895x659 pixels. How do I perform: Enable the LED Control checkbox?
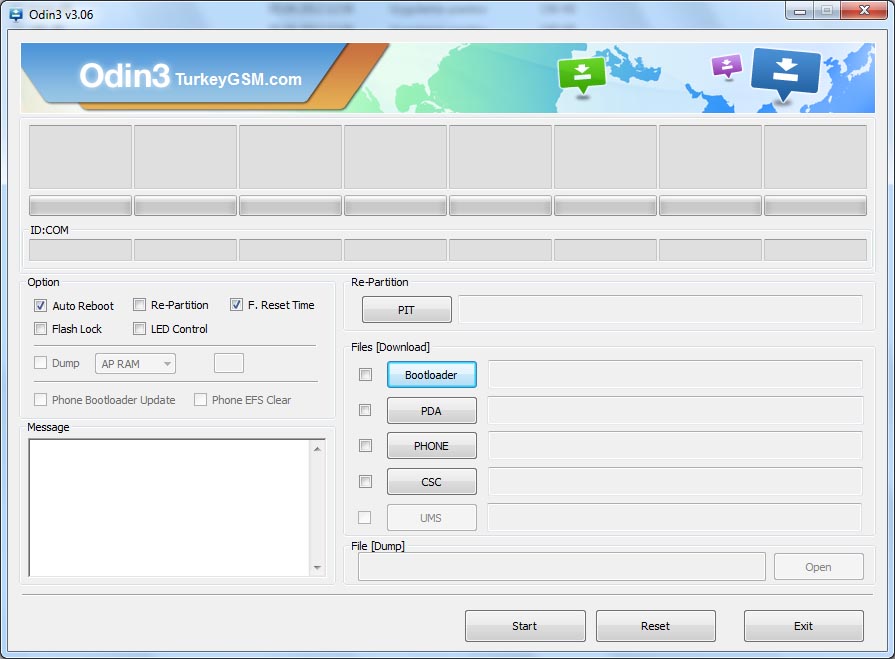(139, 329)
